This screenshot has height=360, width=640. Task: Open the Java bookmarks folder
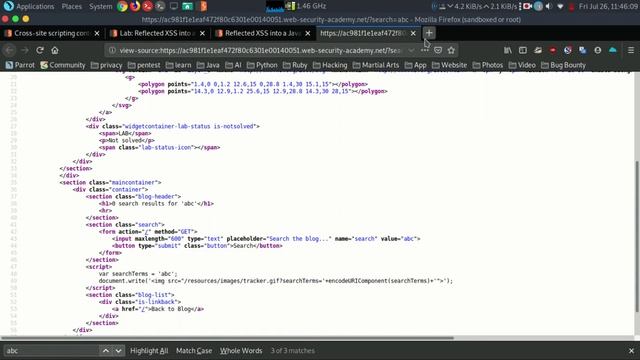[x=208, y=65]
